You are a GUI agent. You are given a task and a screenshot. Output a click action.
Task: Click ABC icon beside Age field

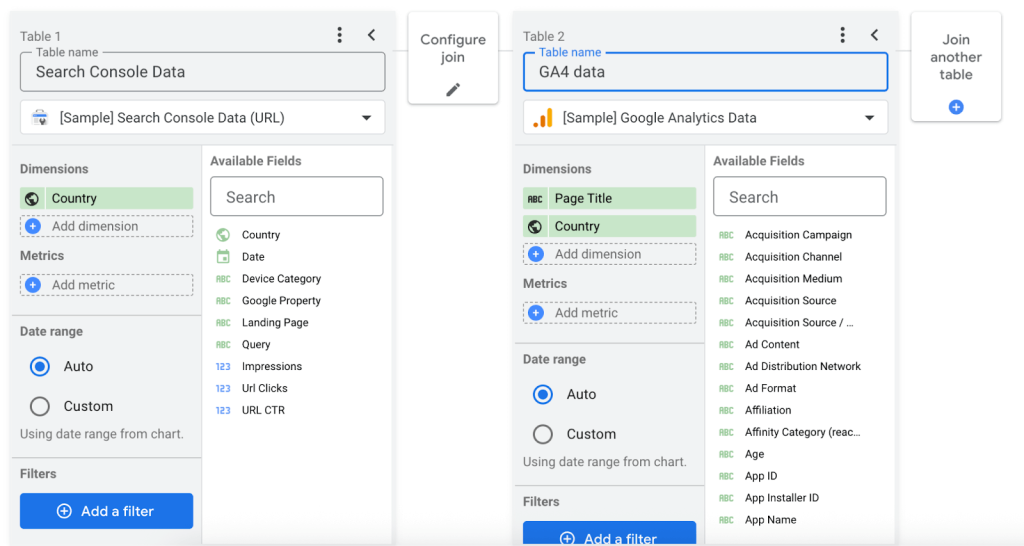(x=726, y=455)
